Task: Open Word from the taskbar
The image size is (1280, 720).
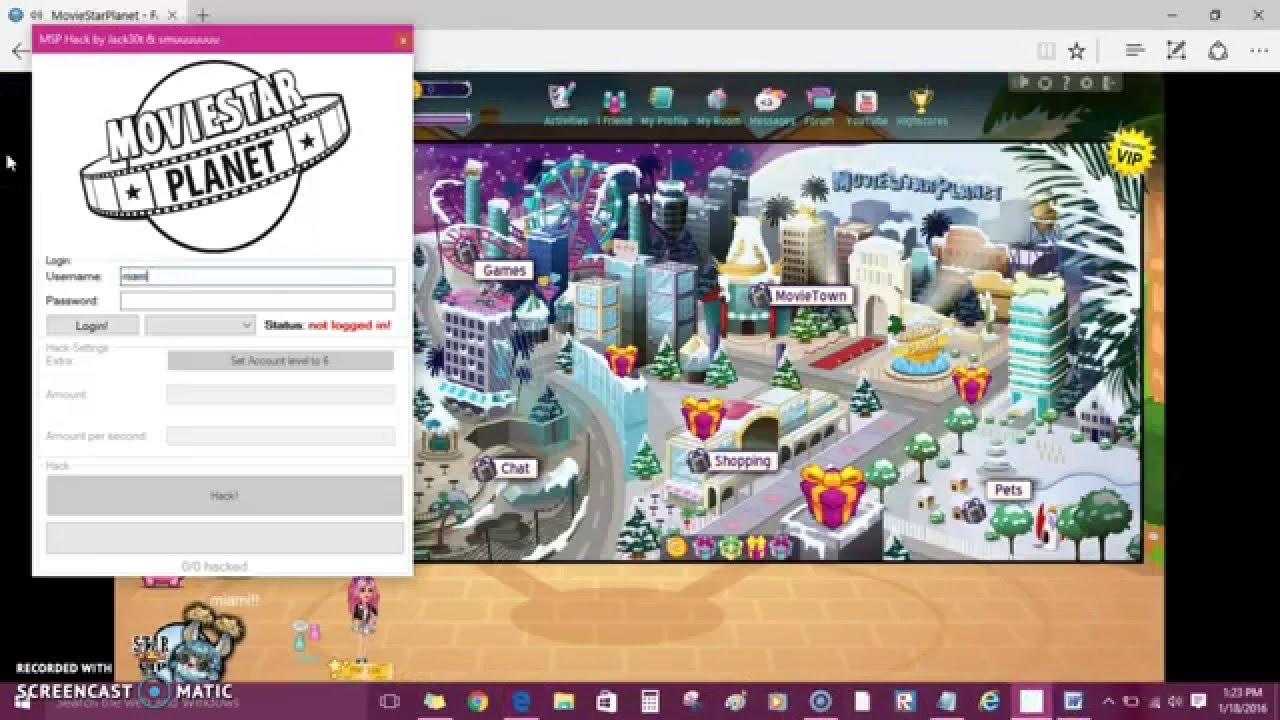Action: (1072, 701)
